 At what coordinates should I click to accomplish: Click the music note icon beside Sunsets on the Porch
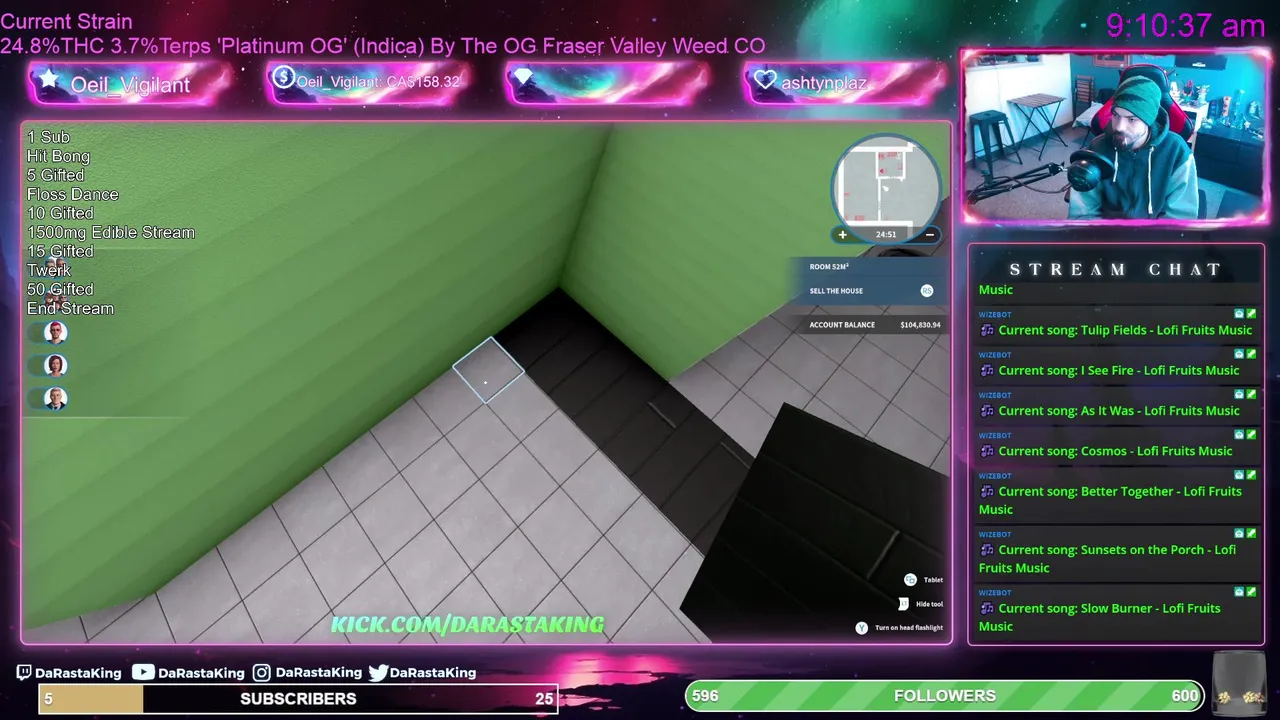[x=987, y=550]
